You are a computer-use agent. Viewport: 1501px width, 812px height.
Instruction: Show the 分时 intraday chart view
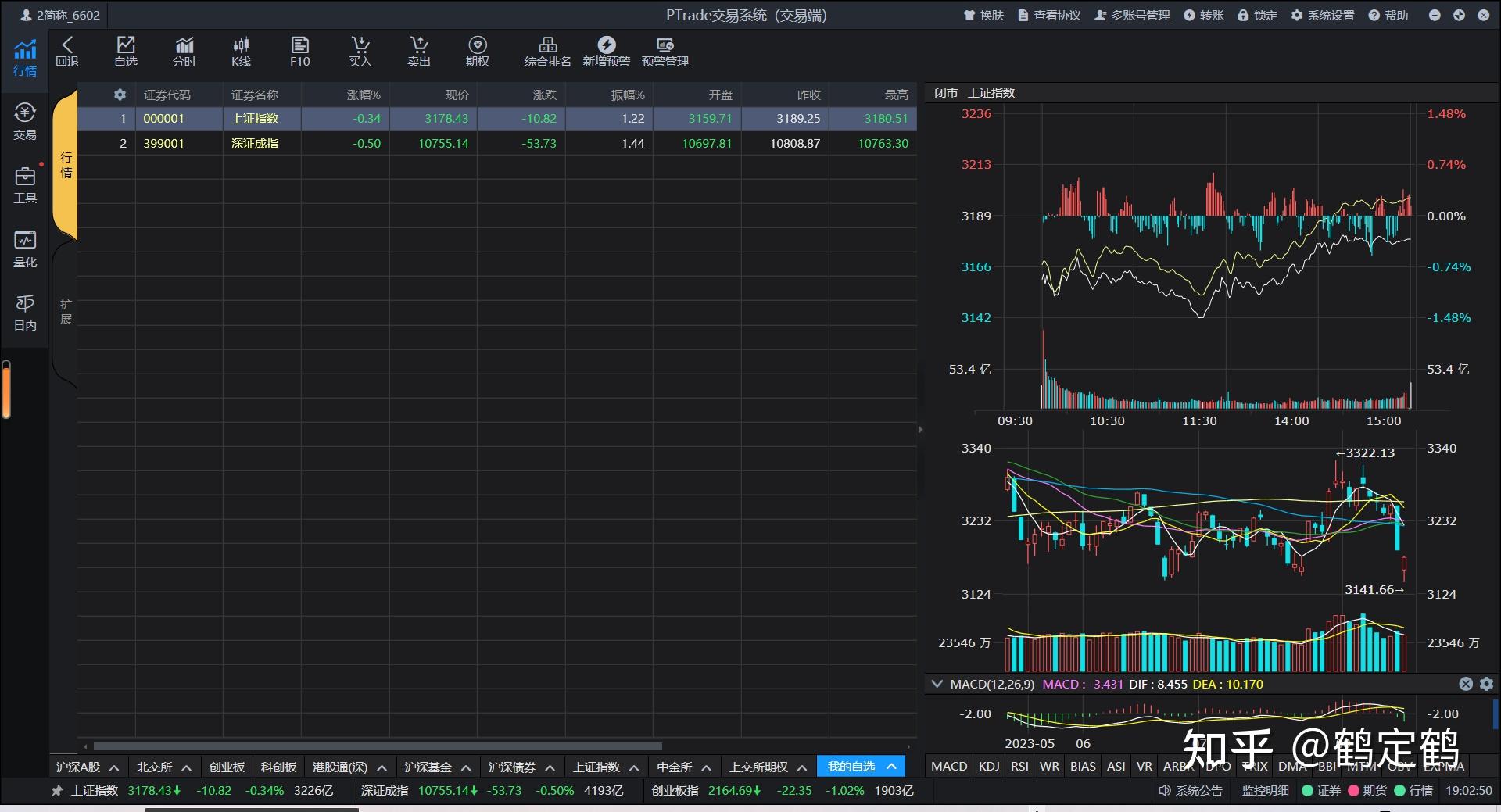(184, 52)
